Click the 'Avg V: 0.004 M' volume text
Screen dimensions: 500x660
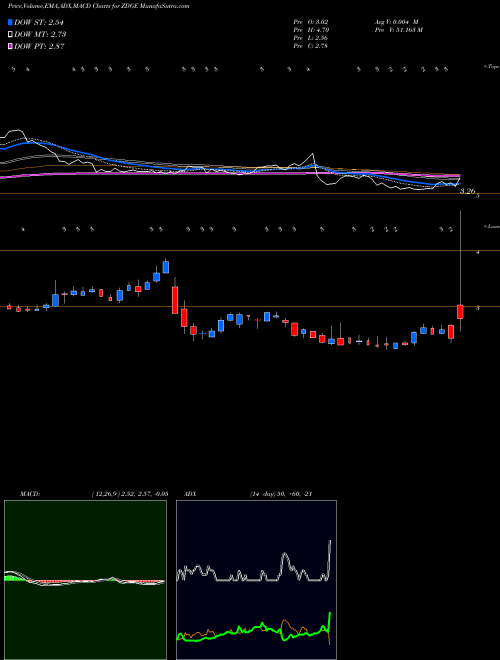click(x=396, y=22)
